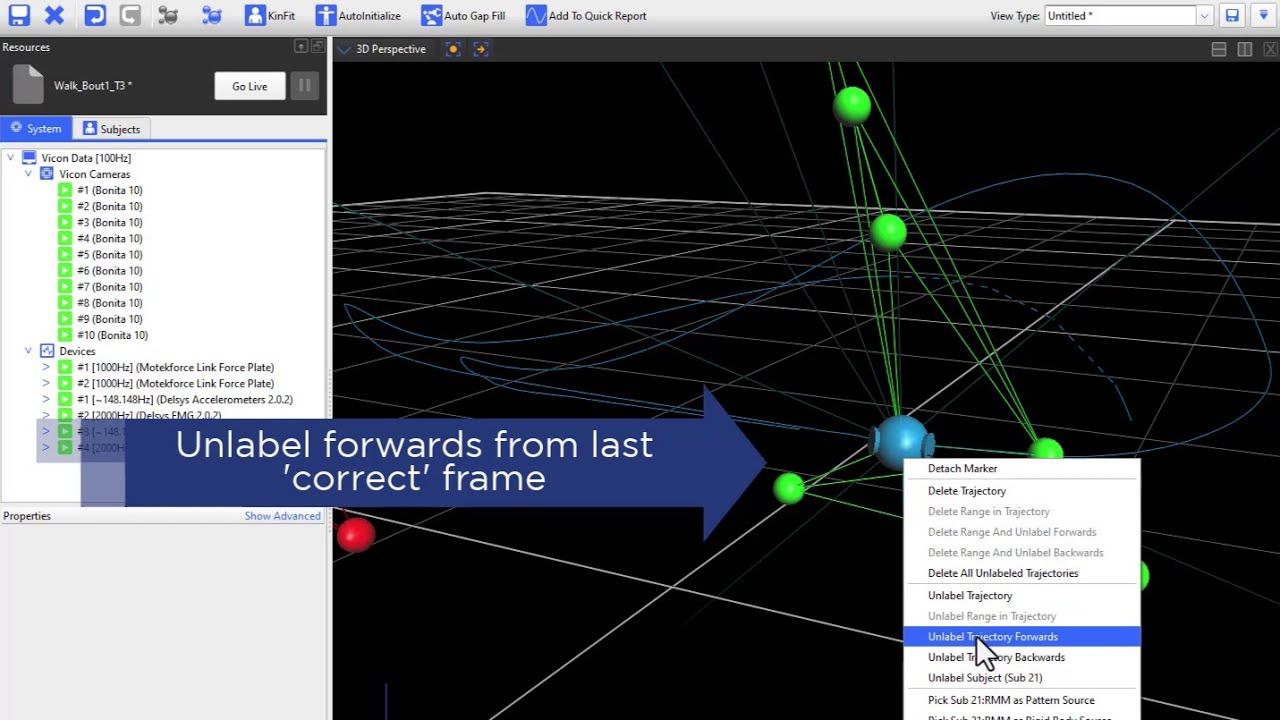Open the View Type combo box arrow
Screen dimensions: 1280x720
pyautogui.click(x=1205, y=15)
